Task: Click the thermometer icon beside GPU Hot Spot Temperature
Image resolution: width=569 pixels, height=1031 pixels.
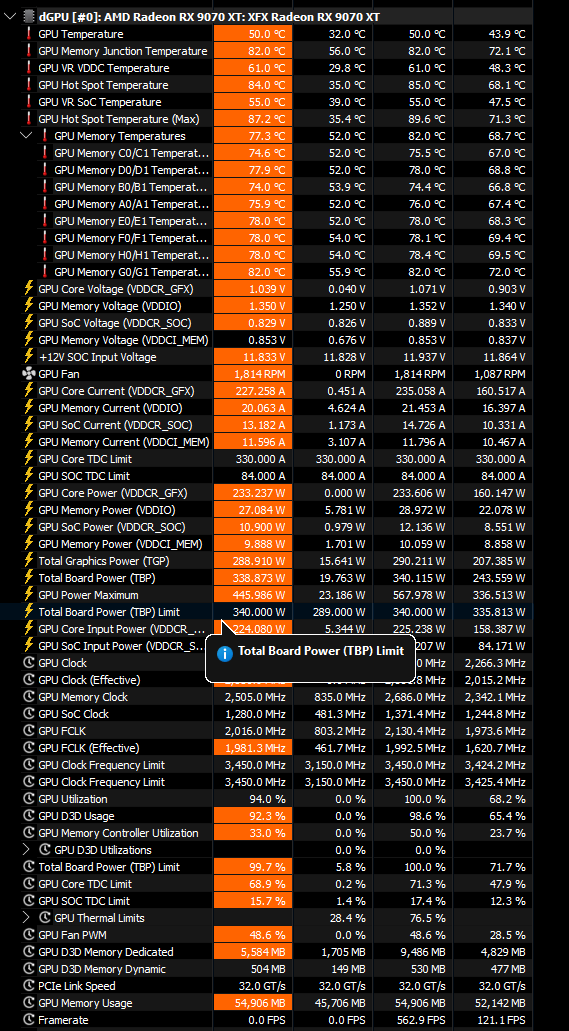Action: pos(29,85)
